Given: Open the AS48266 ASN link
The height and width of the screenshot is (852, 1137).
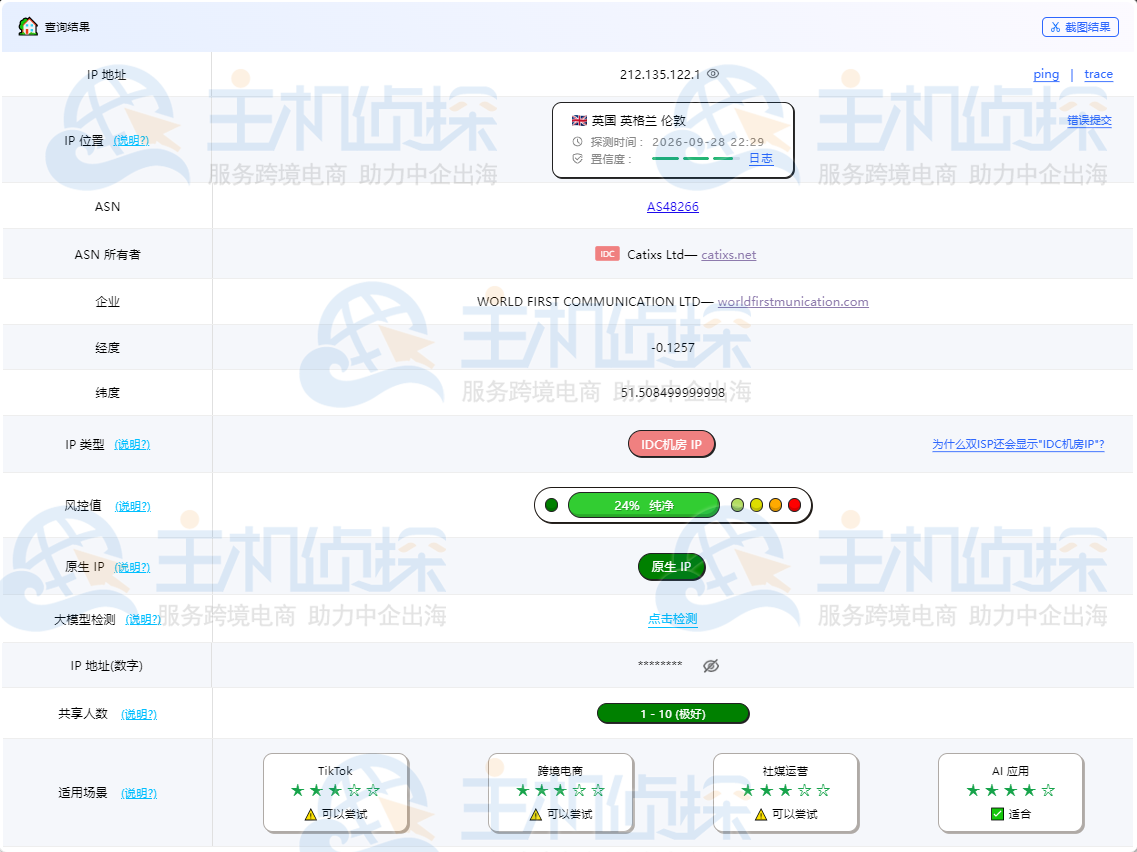Looking at the screenshot, I should click(672, 207).
